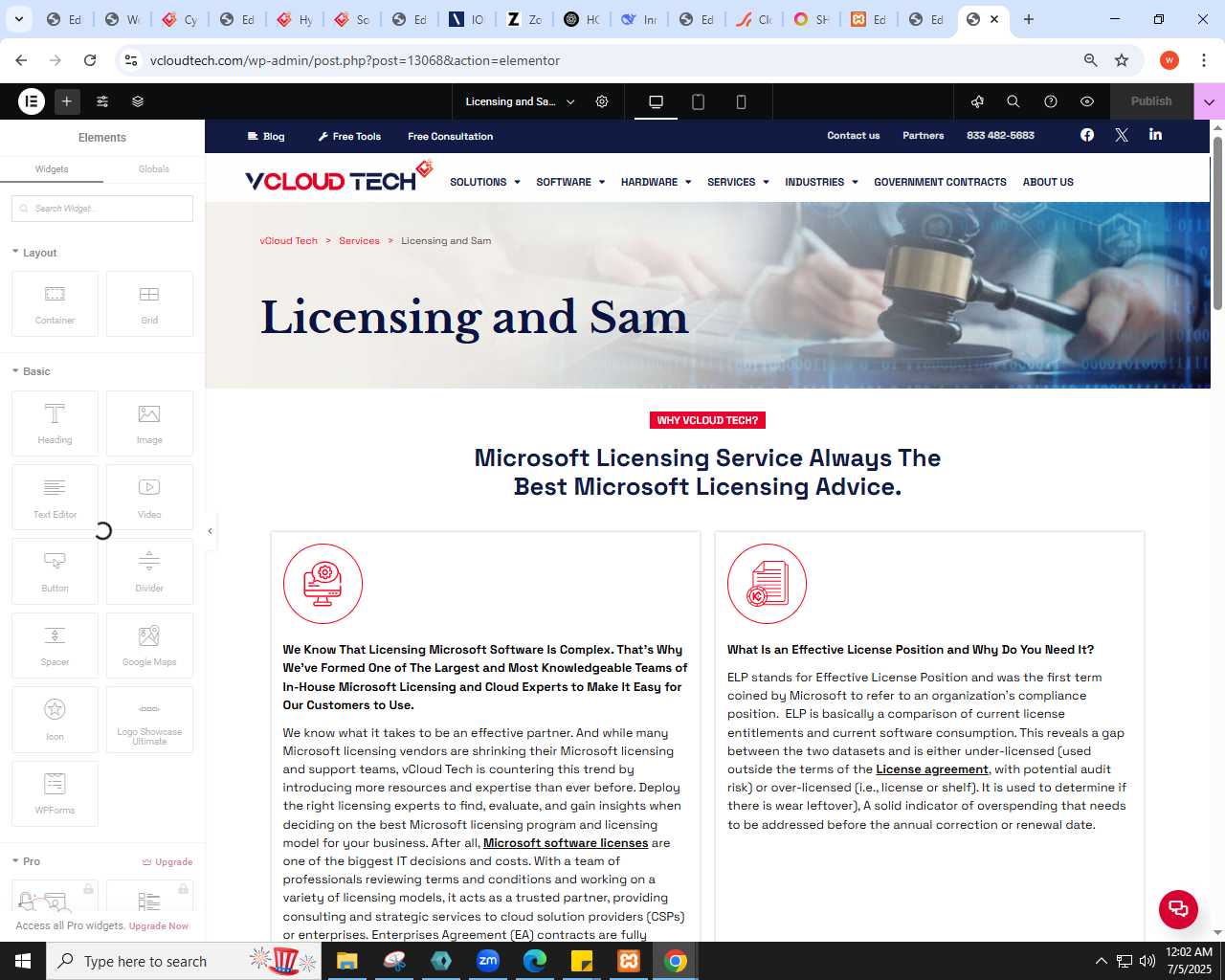Add the Button widget
Screen dimensions: 1225x980
coord(55,571)
